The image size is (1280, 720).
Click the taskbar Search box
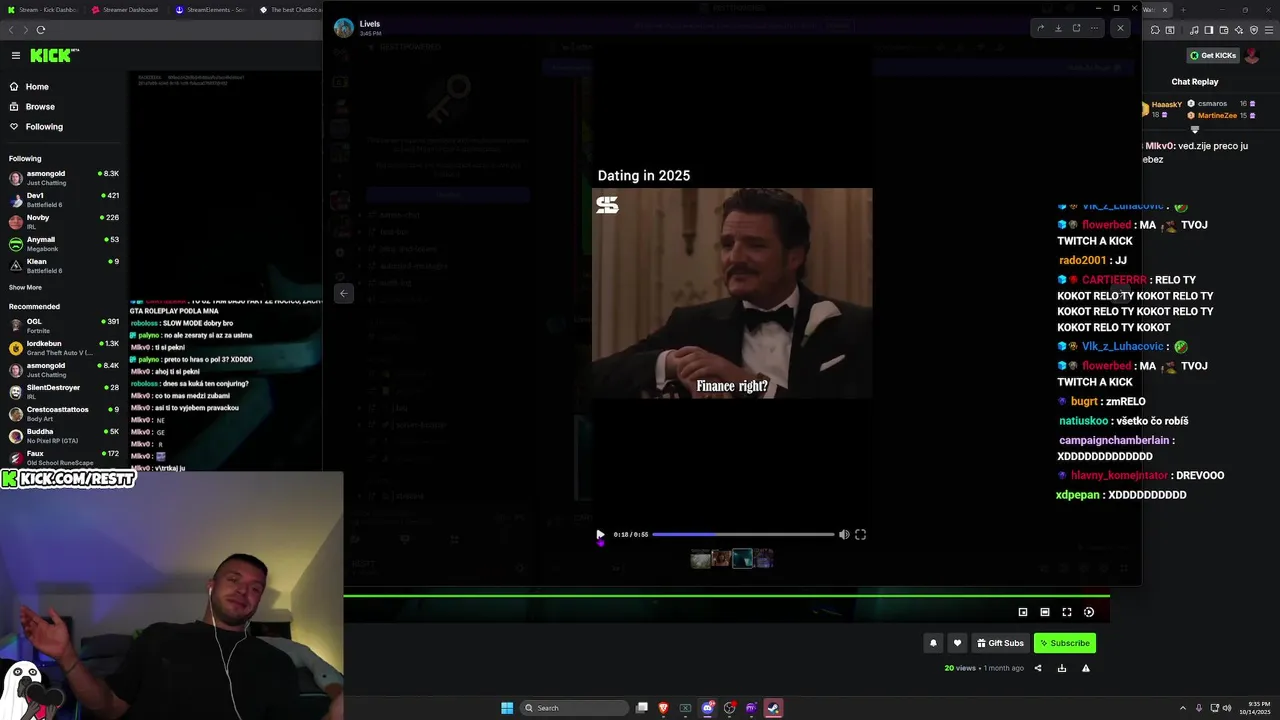[x=574, y=708]
